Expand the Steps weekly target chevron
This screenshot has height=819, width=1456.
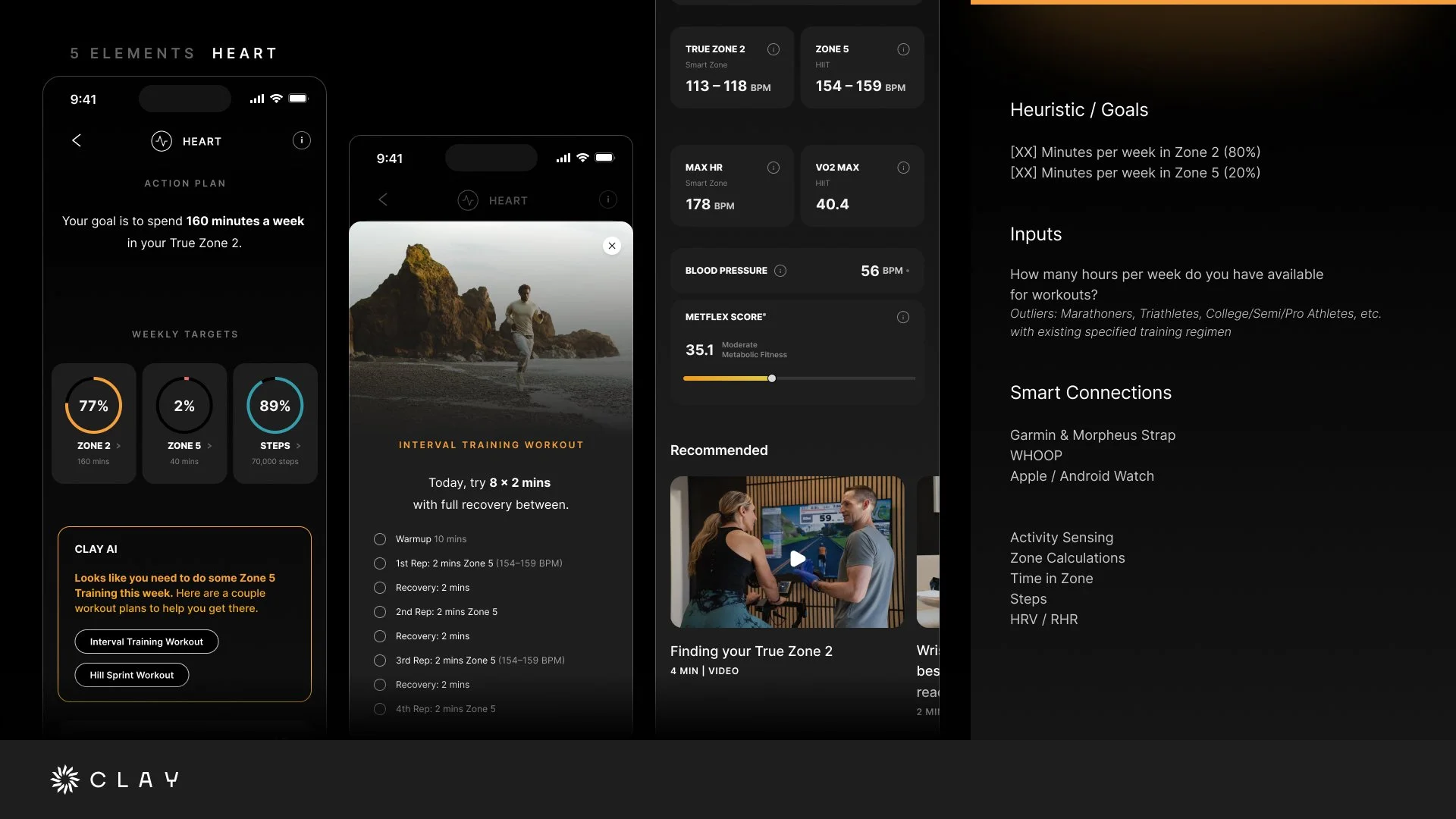[x=299, y=446]
